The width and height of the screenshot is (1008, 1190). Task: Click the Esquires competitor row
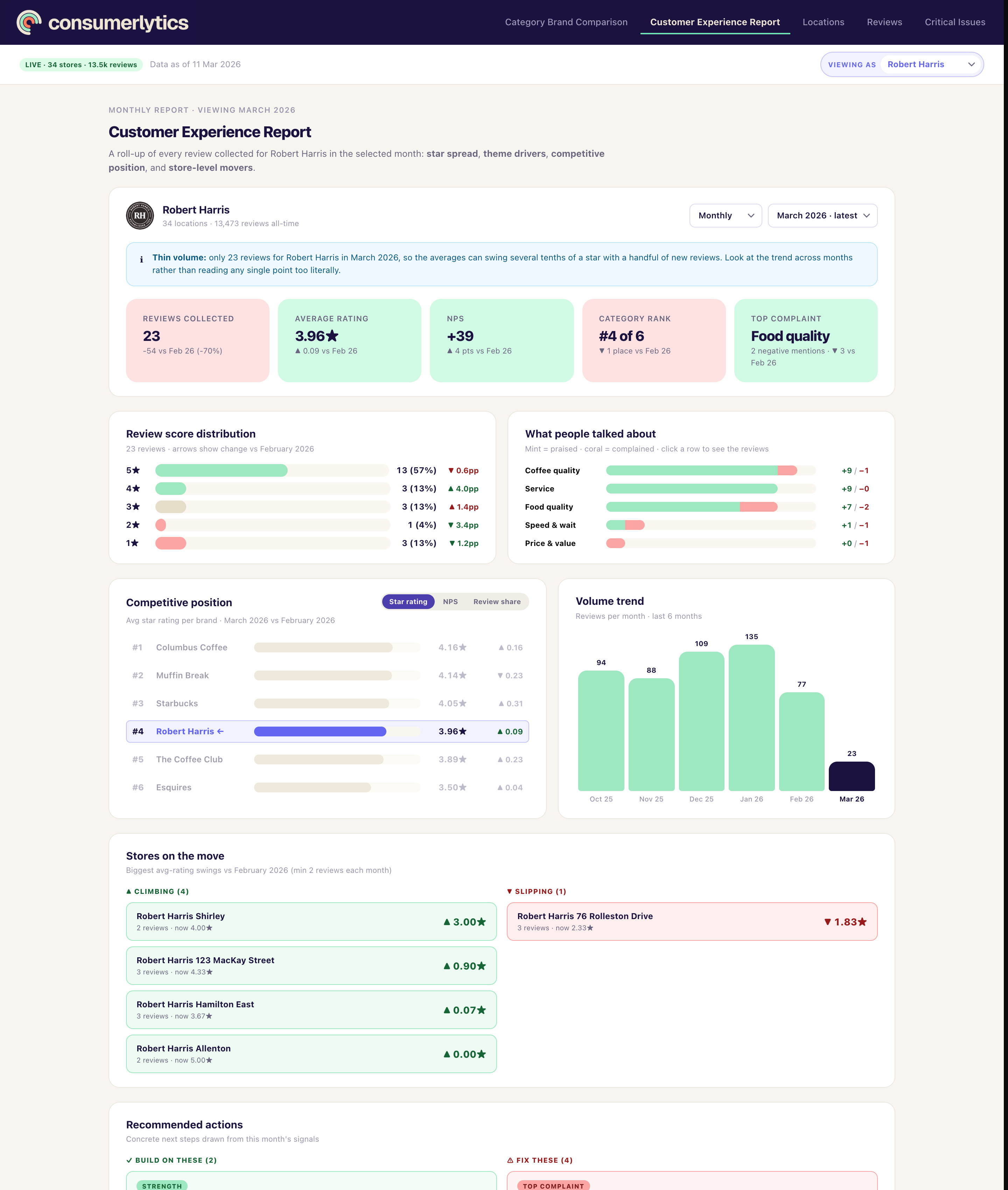[328, 787]
